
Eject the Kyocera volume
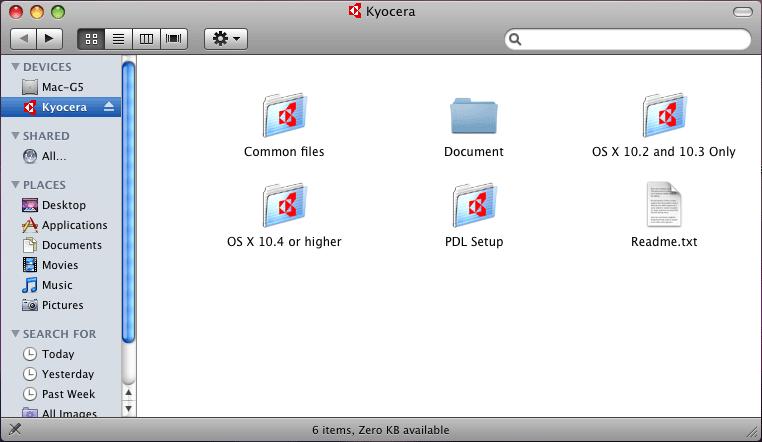(109, 107)
